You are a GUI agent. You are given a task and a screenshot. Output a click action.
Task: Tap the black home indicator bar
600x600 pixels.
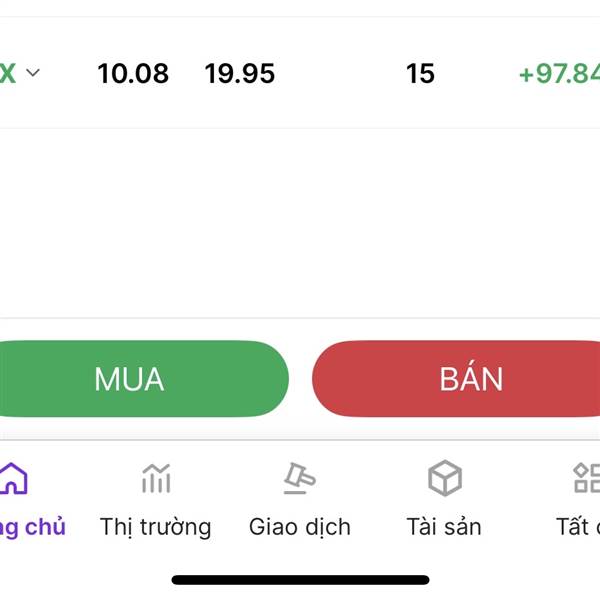coord(300,580)
